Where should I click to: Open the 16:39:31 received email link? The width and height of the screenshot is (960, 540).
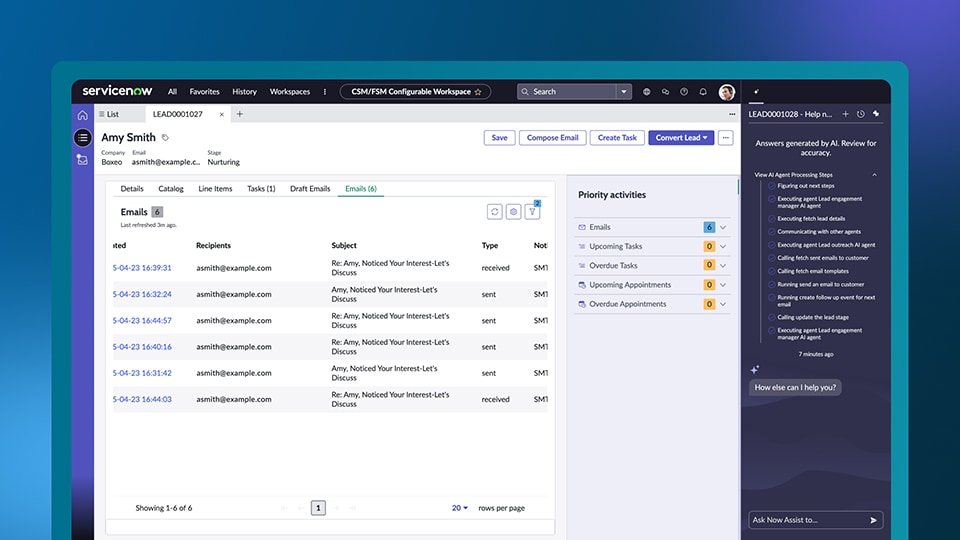142,268
